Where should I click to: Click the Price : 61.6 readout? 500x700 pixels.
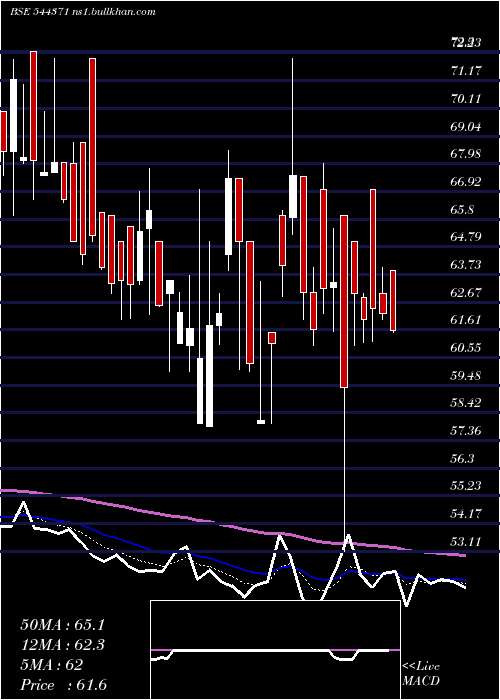tap(64, 685)
